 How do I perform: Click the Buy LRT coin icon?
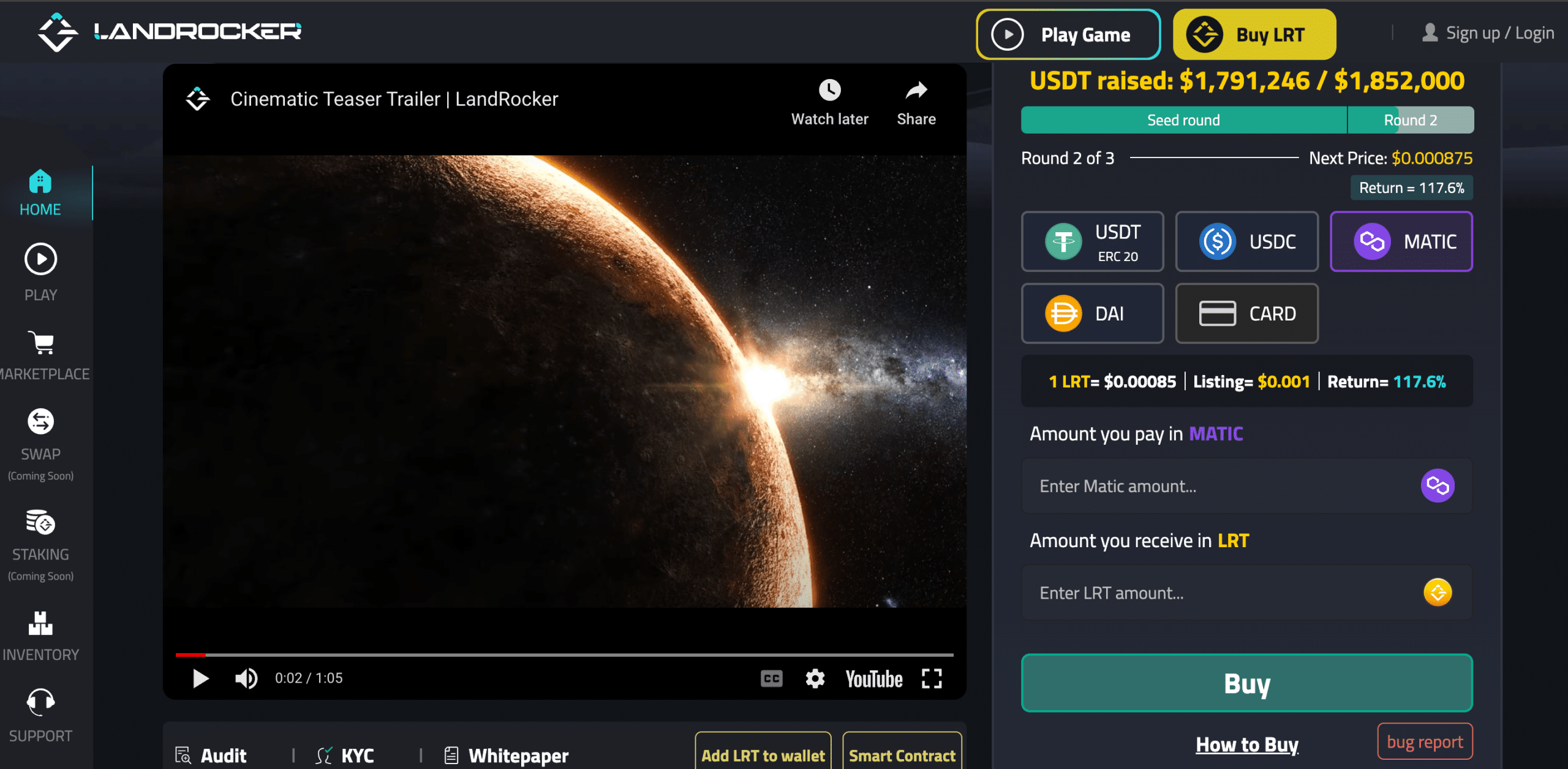1201,35
